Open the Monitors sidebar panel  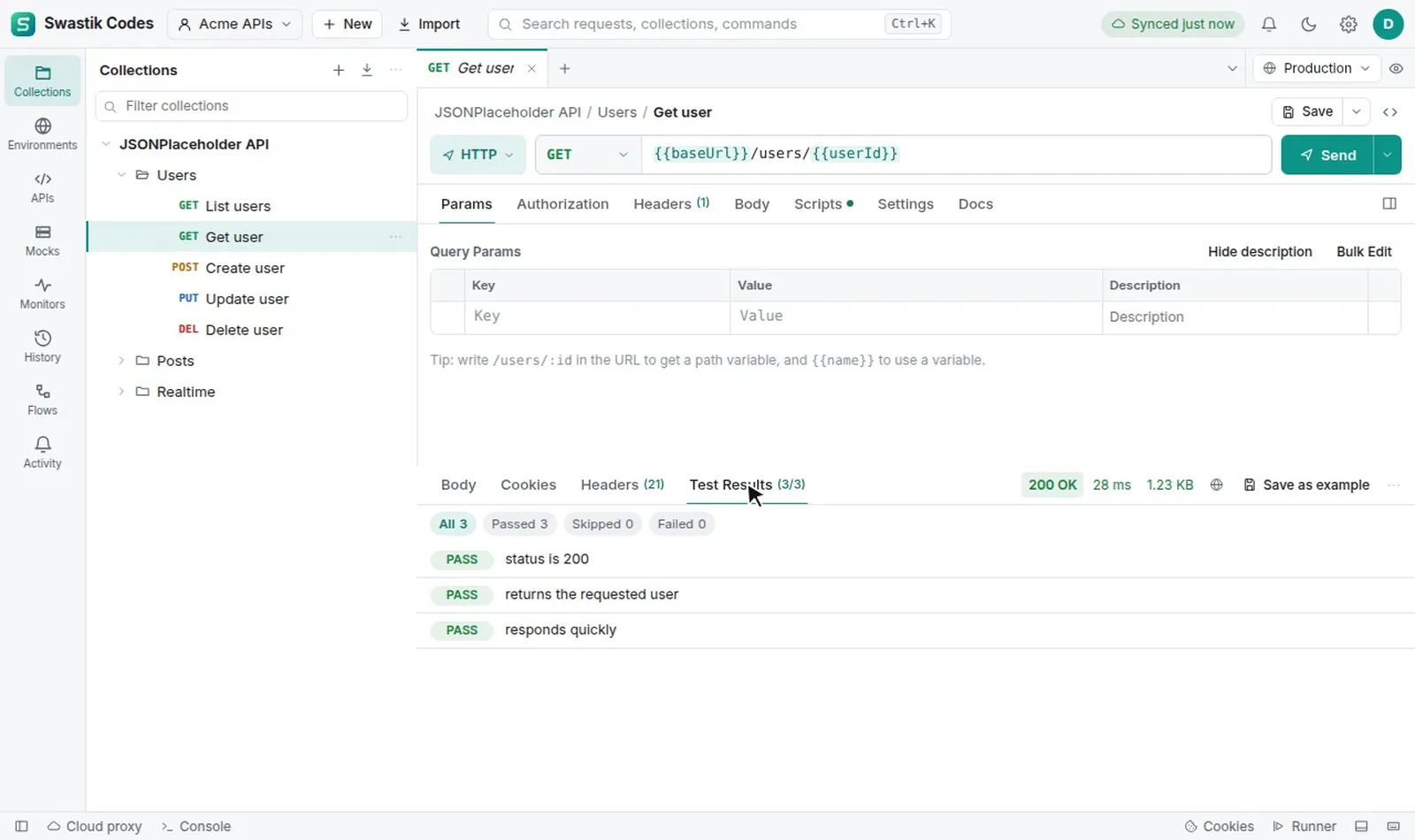pos(42,293)
